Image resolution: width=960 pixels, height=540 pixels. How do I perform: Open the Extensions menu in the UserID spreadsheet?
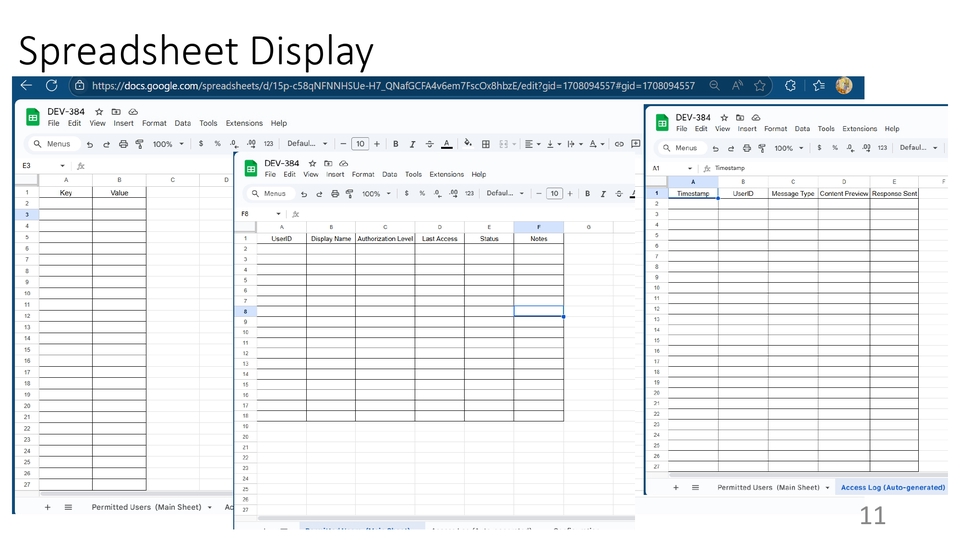click(x=446, y=174)
